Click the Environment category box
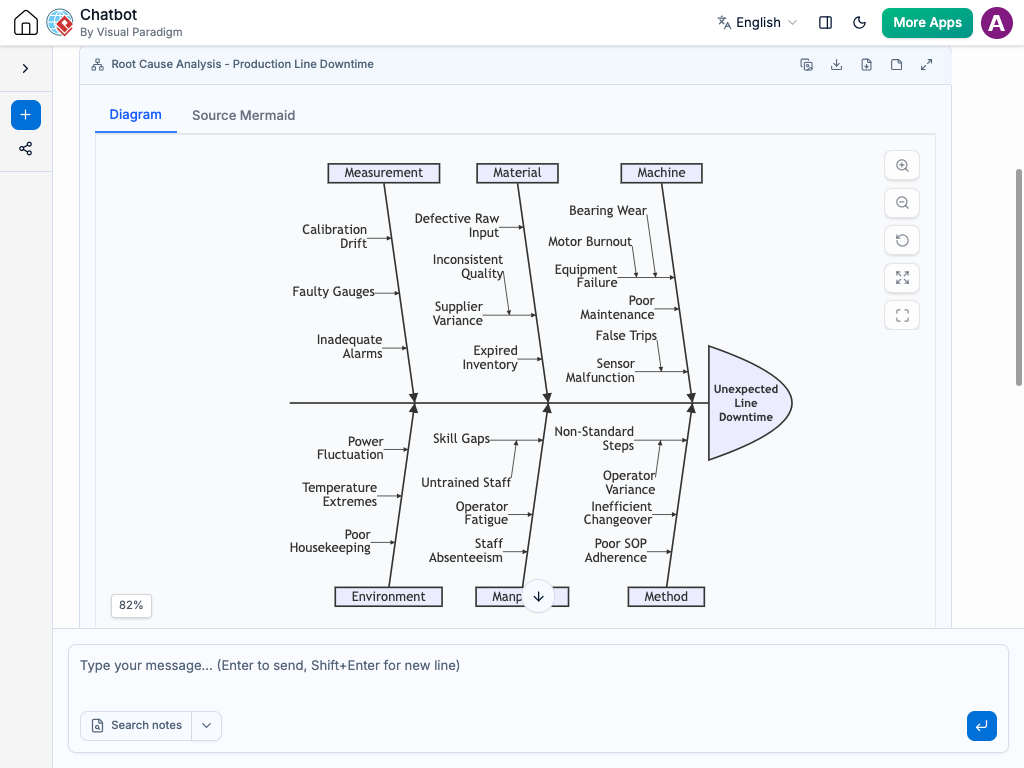 coord(389,597)
